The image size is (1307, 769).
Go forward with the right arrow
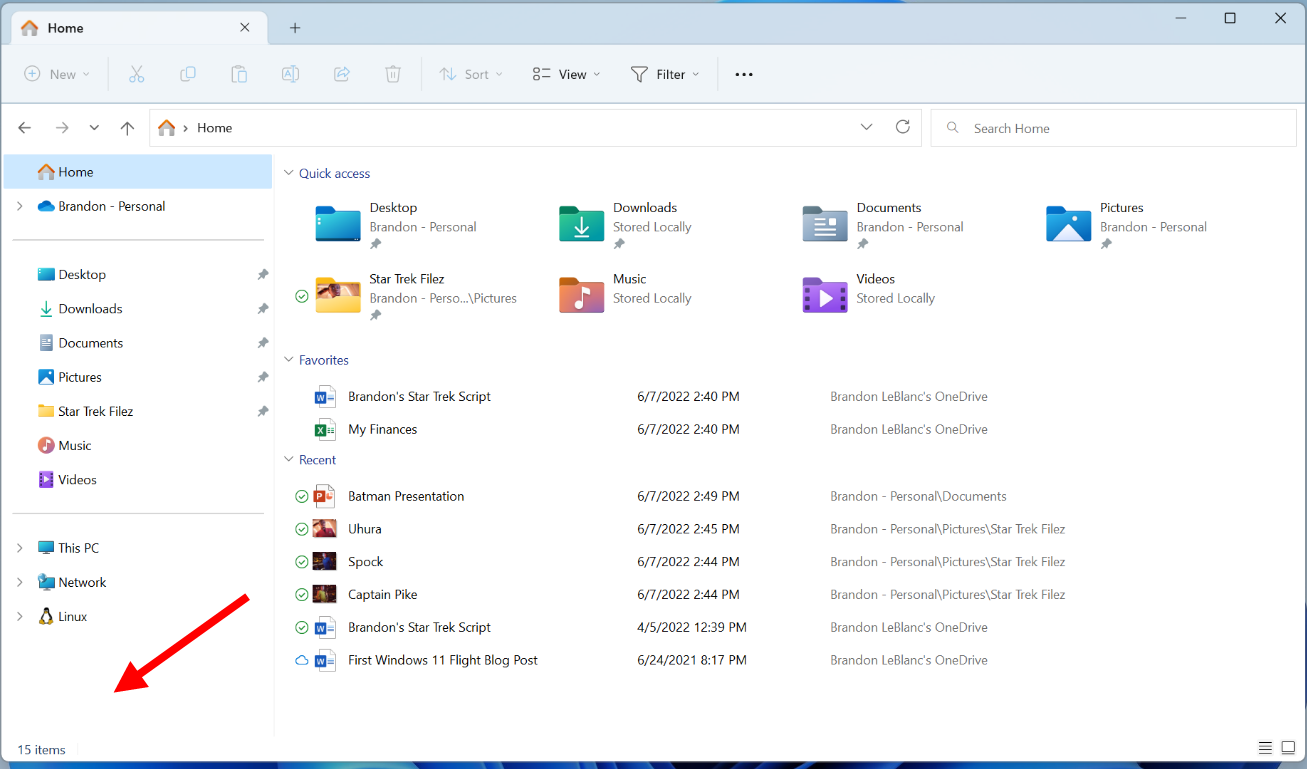pos(62,128)
